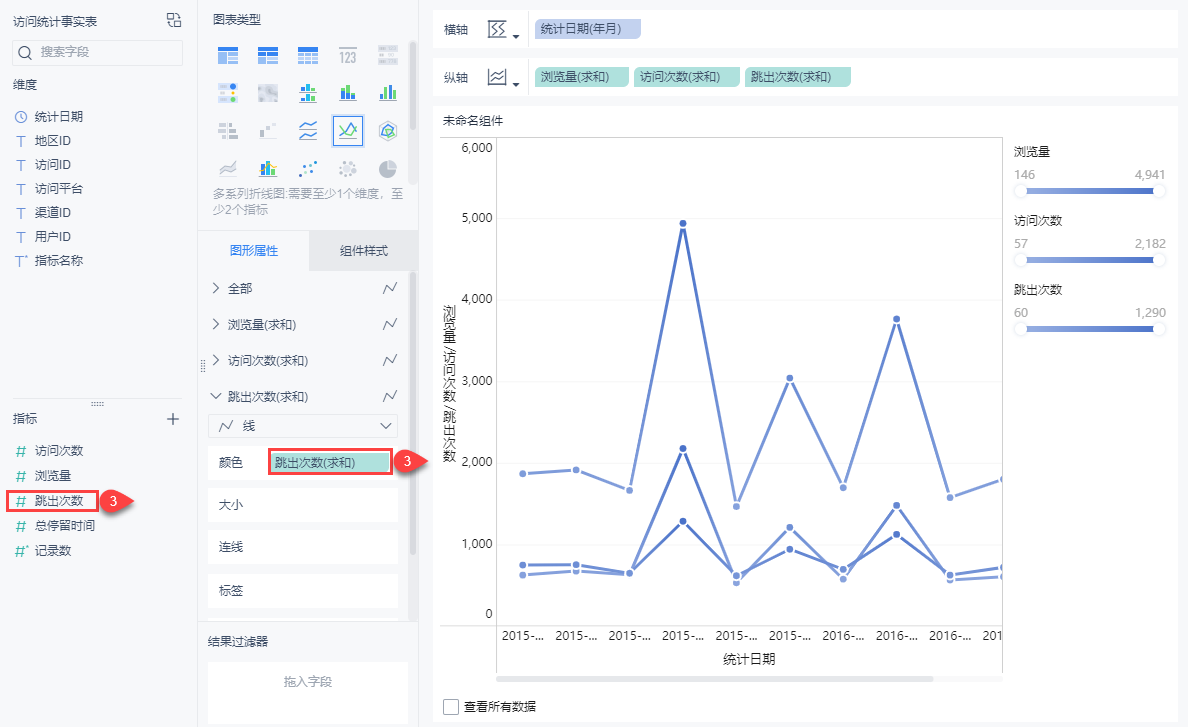
Task: Expand the 浏览量(求和) properties section
Action: (216, 324)
